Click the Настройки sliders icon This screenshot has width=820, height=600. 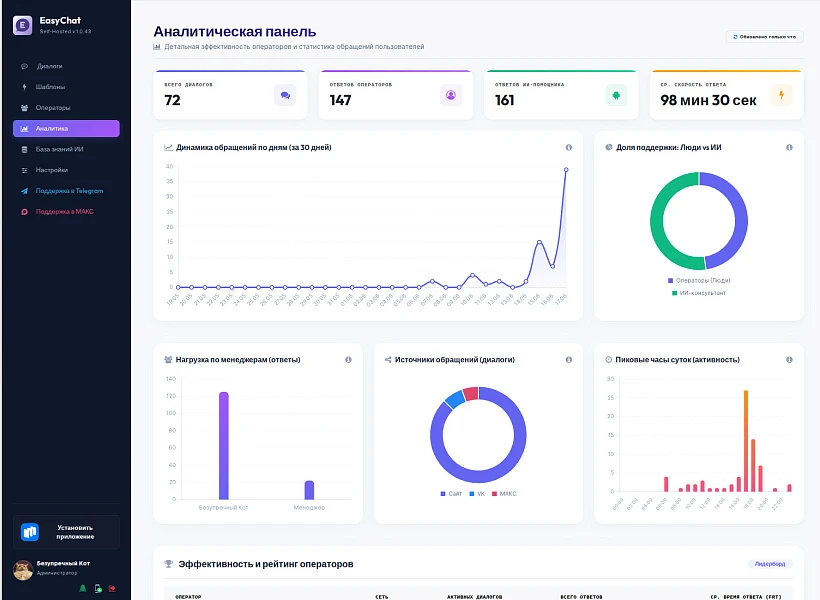[24, 170]
